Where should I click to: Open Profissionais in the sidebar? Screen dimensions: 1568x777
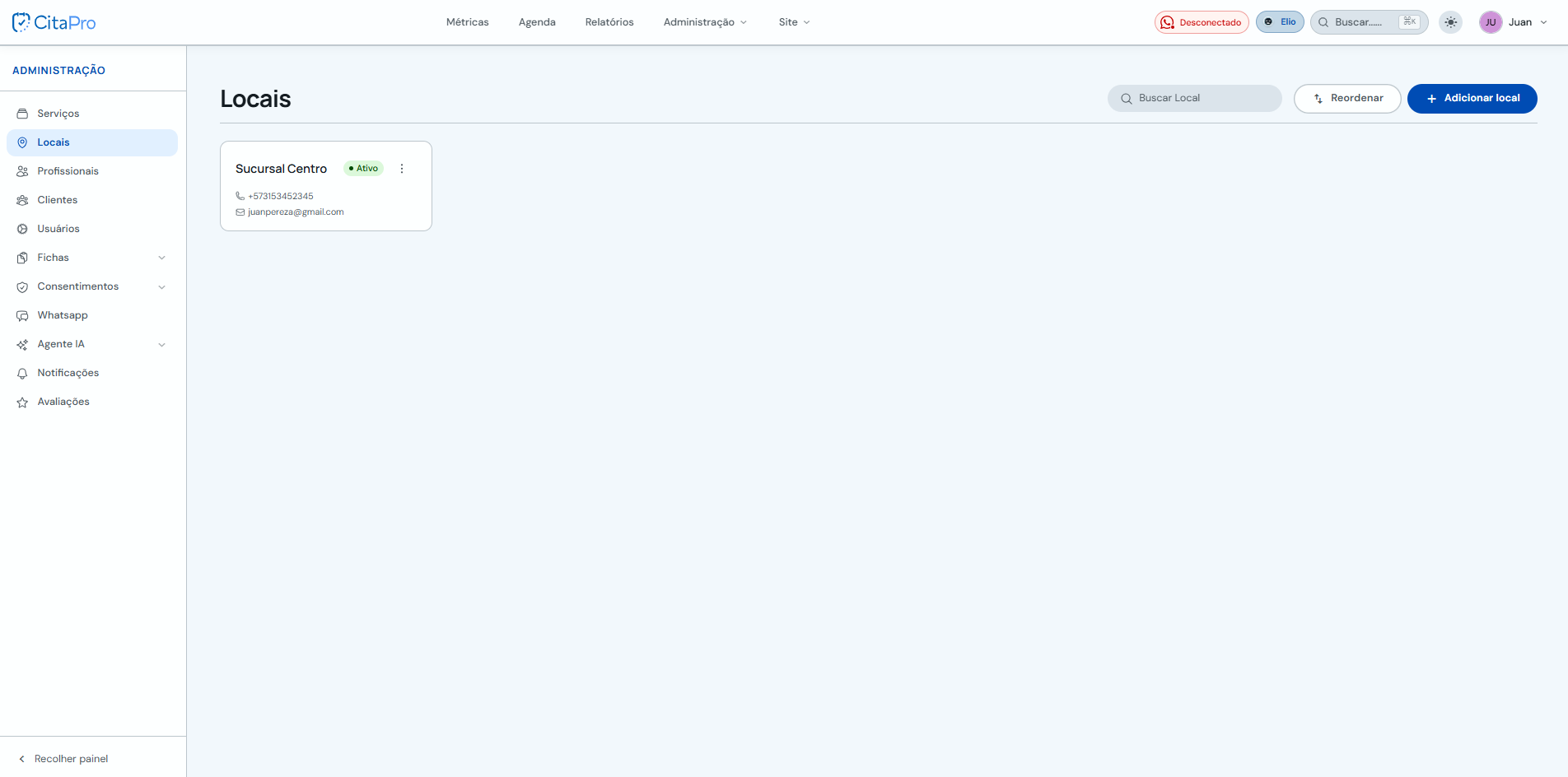point(92,171)
